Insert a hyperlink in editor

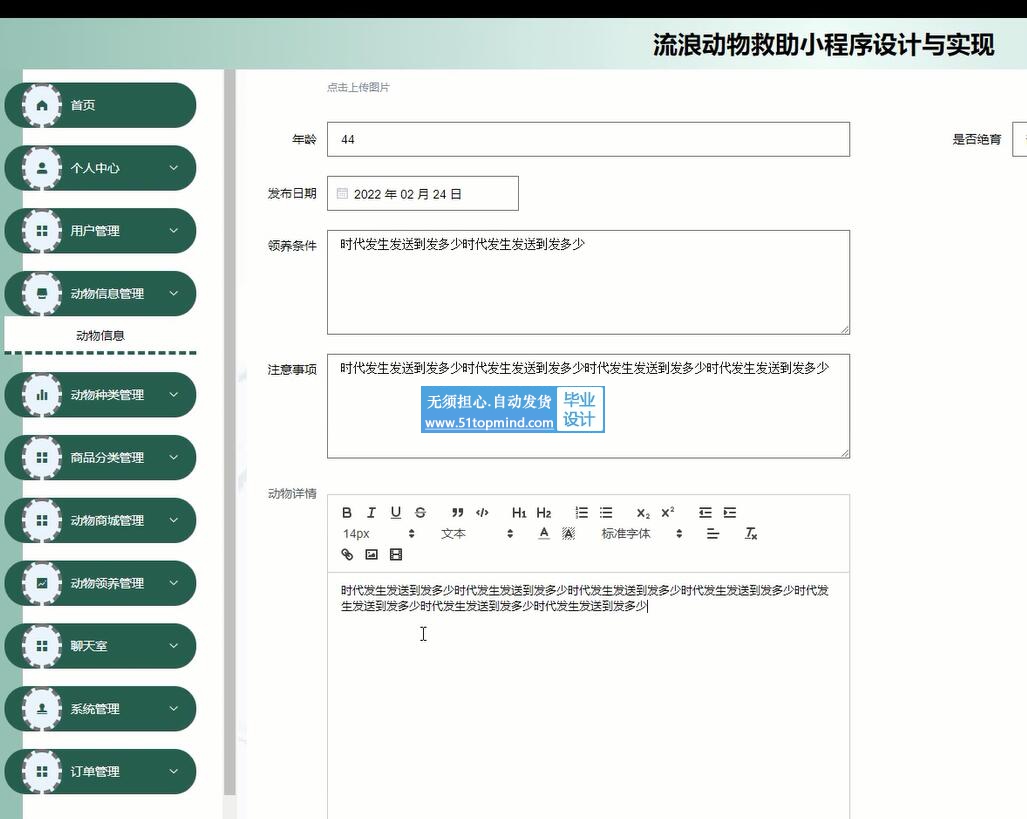(x=347, y=554)
